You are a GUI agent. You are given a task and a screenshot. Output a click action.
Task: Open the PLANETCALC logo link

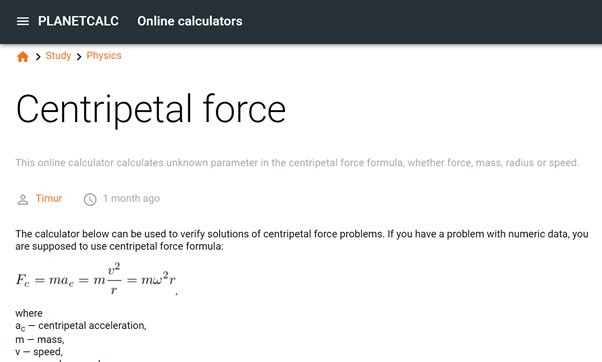78,21
